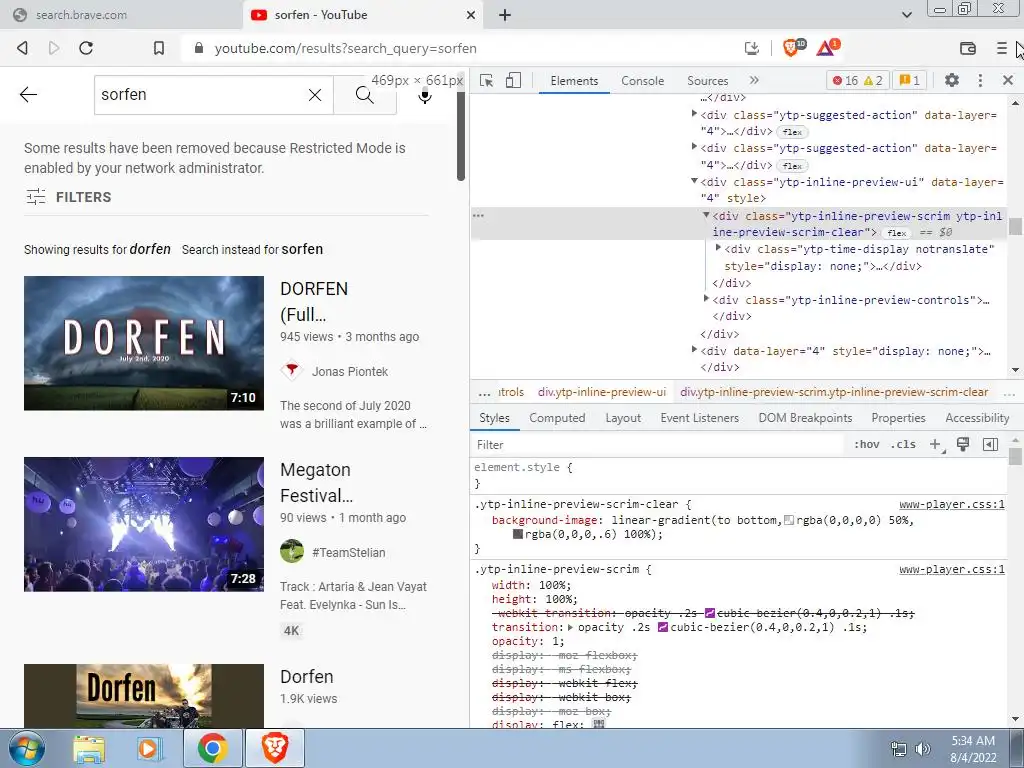
Task: Activate the DevTools element inspector tool
Action: point(486,80)
